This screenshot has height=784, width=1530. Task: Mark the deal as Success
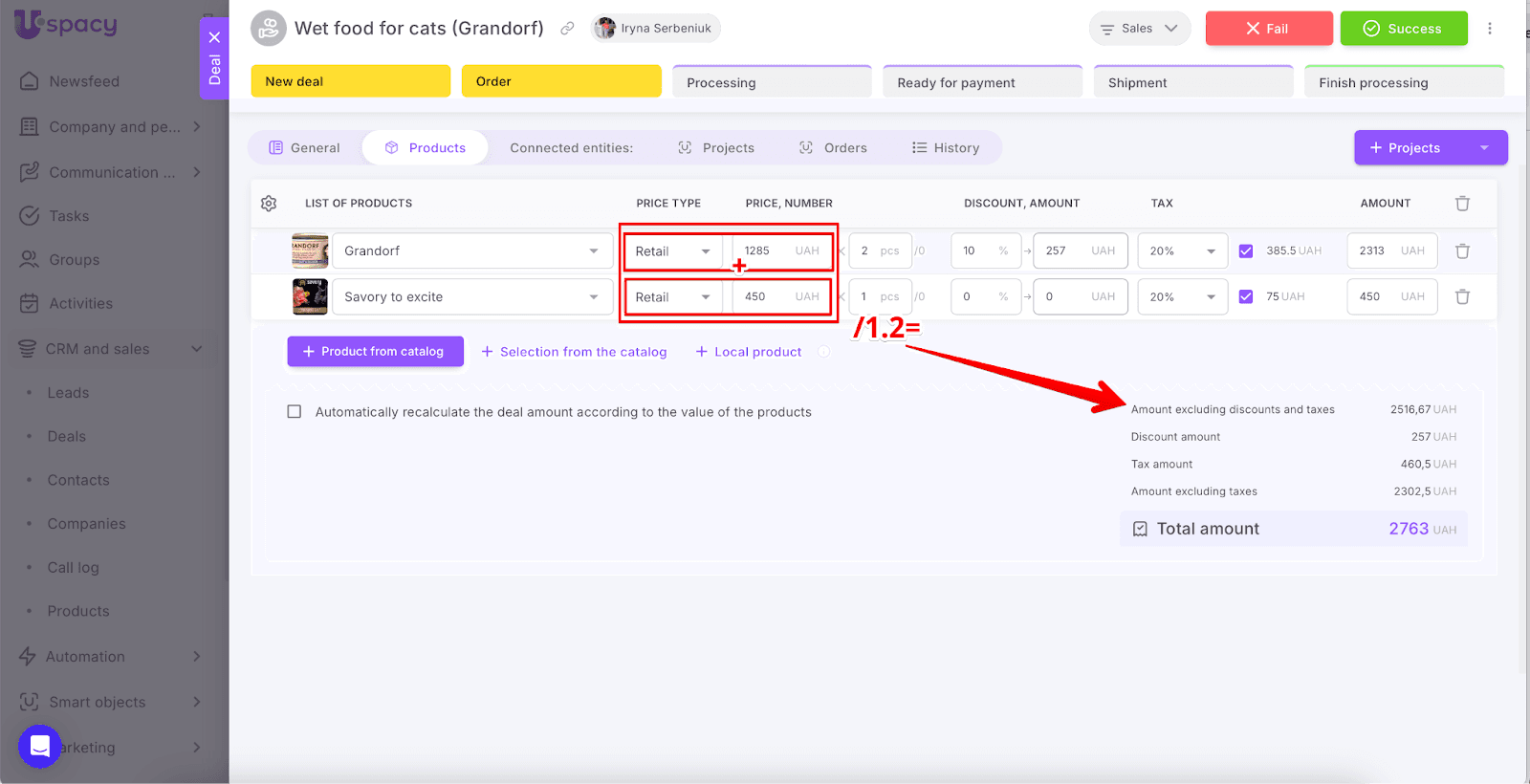point(1403,29)
